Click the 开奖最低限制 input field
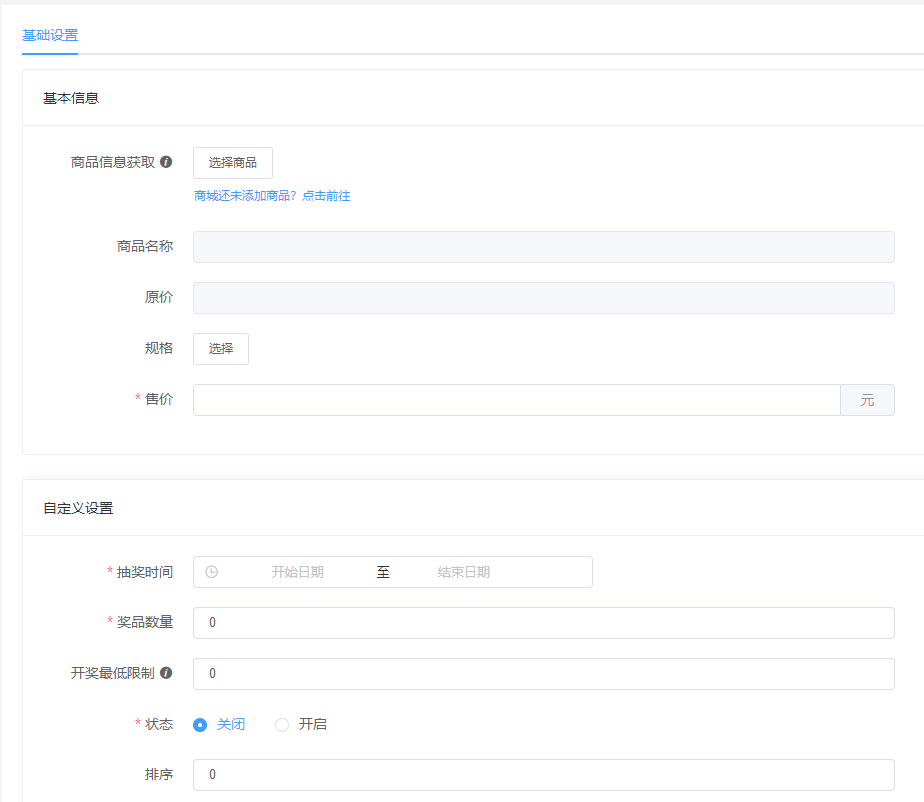 tap(543, 674)
